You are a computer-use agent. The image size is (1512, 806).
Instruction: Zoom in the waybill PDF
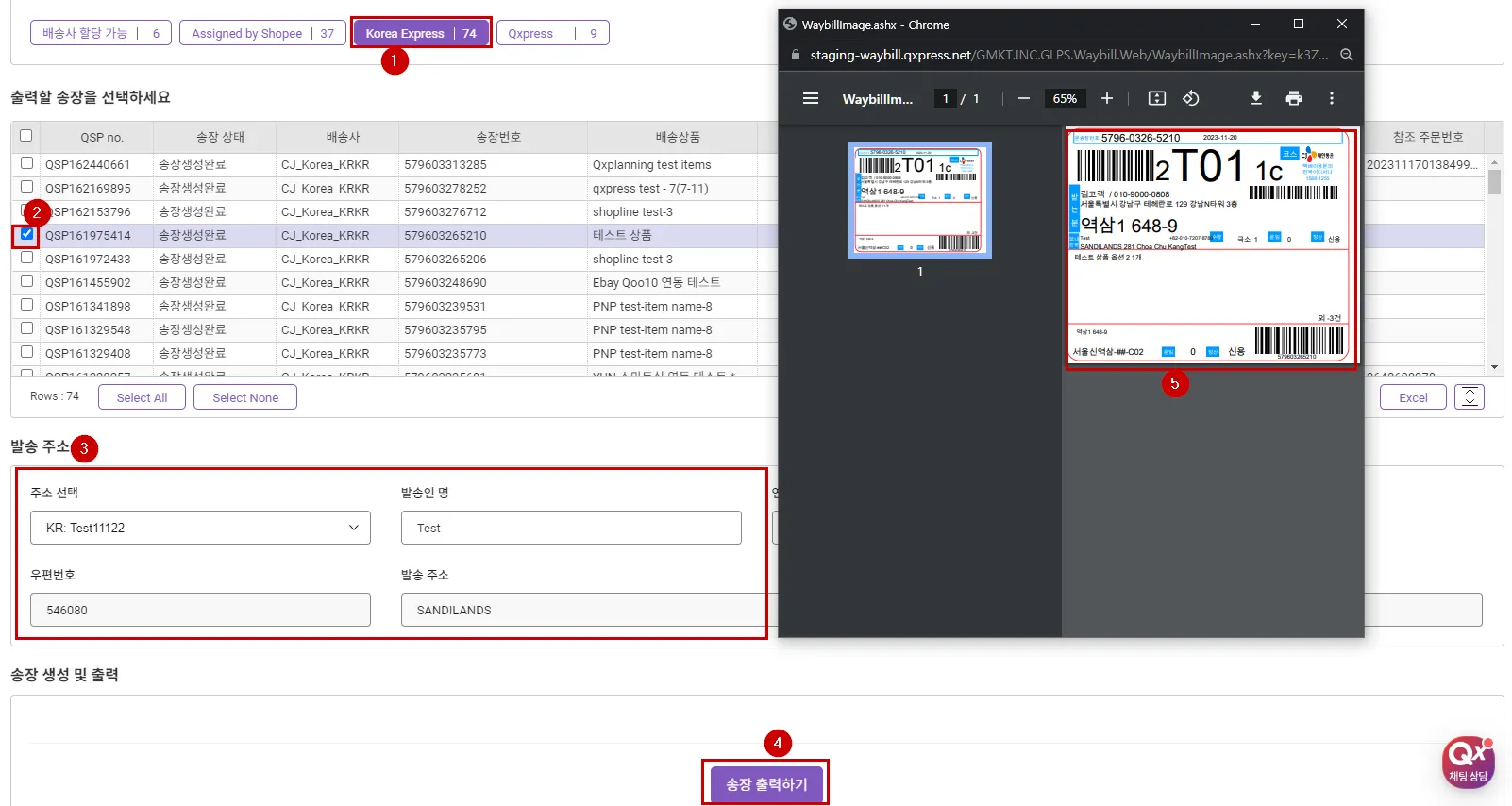[1106, 98]
